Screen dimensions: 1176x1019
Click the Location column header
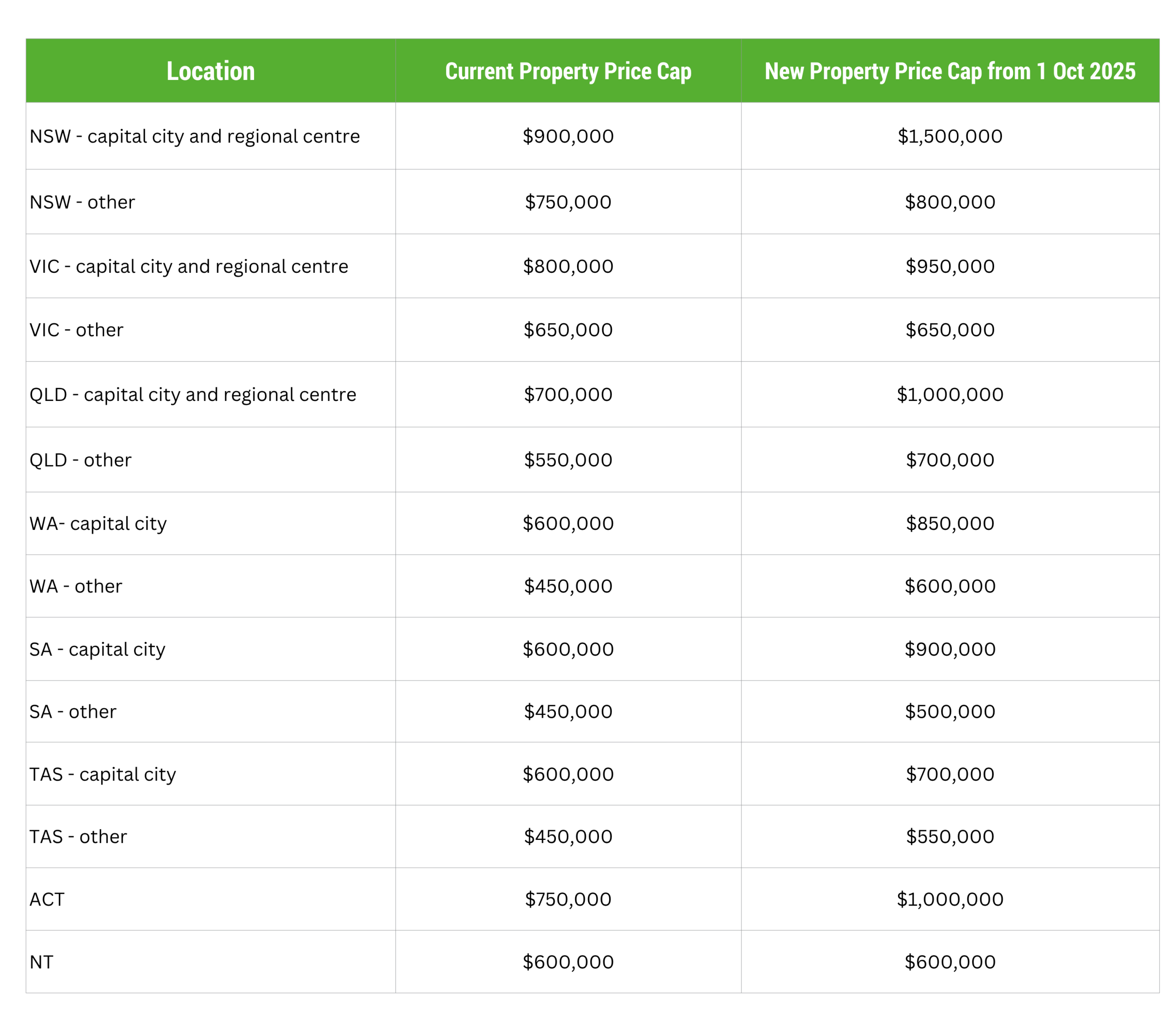210,71
